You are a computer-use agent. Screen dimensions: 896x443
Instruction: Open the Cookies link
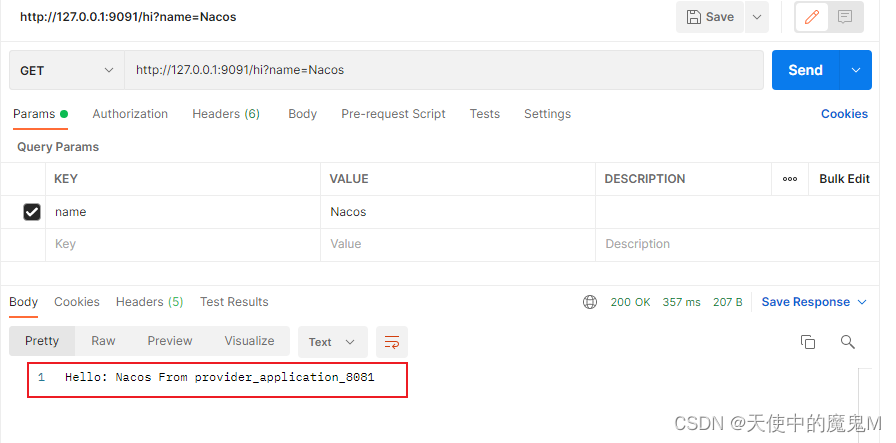[844, 114]
